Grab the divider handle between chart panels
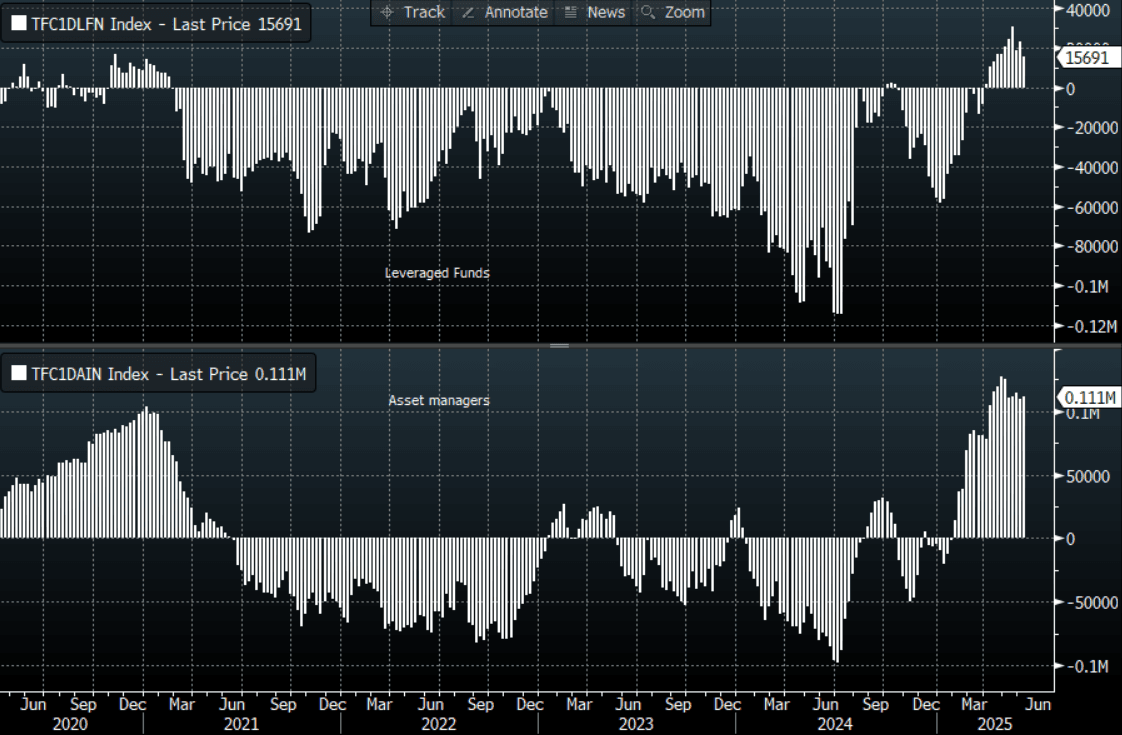The height and width of the screenshot is (735, 1122). 559,346
